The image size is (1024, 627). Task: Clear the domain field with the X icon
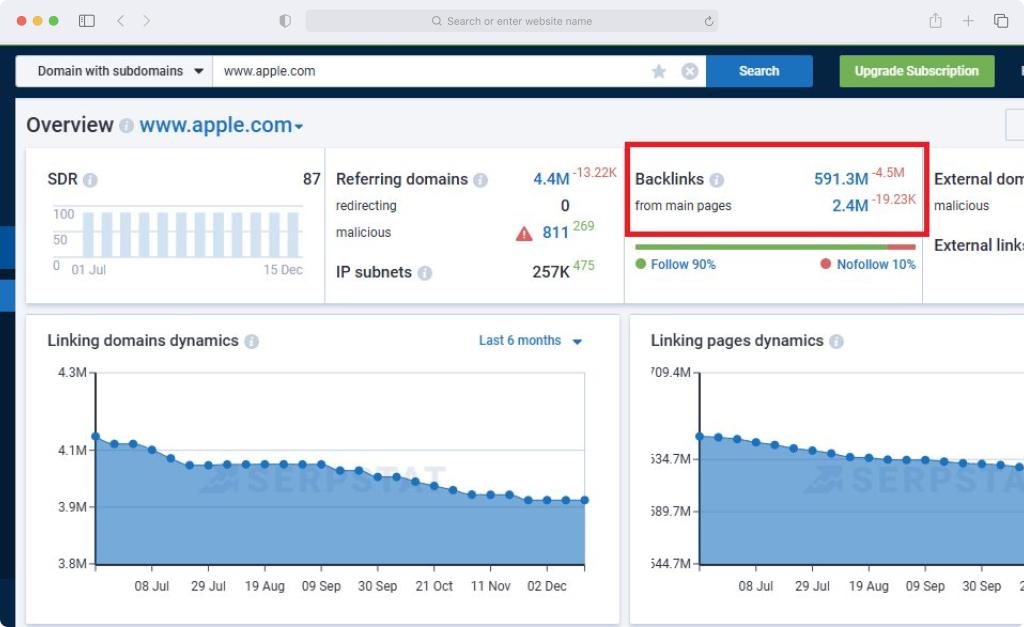point(690,71)
